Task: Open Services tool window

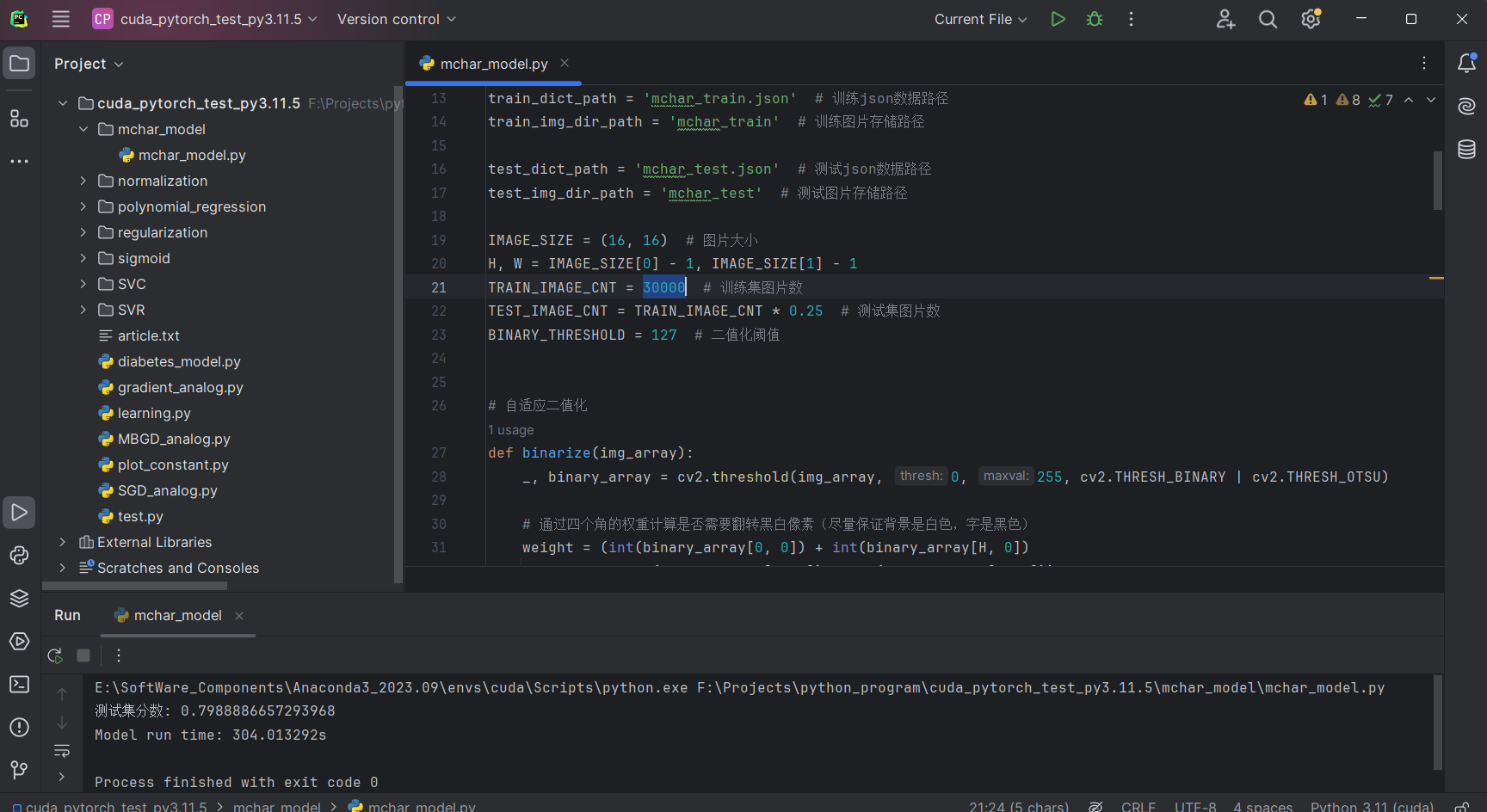Action: click(19, 642)
